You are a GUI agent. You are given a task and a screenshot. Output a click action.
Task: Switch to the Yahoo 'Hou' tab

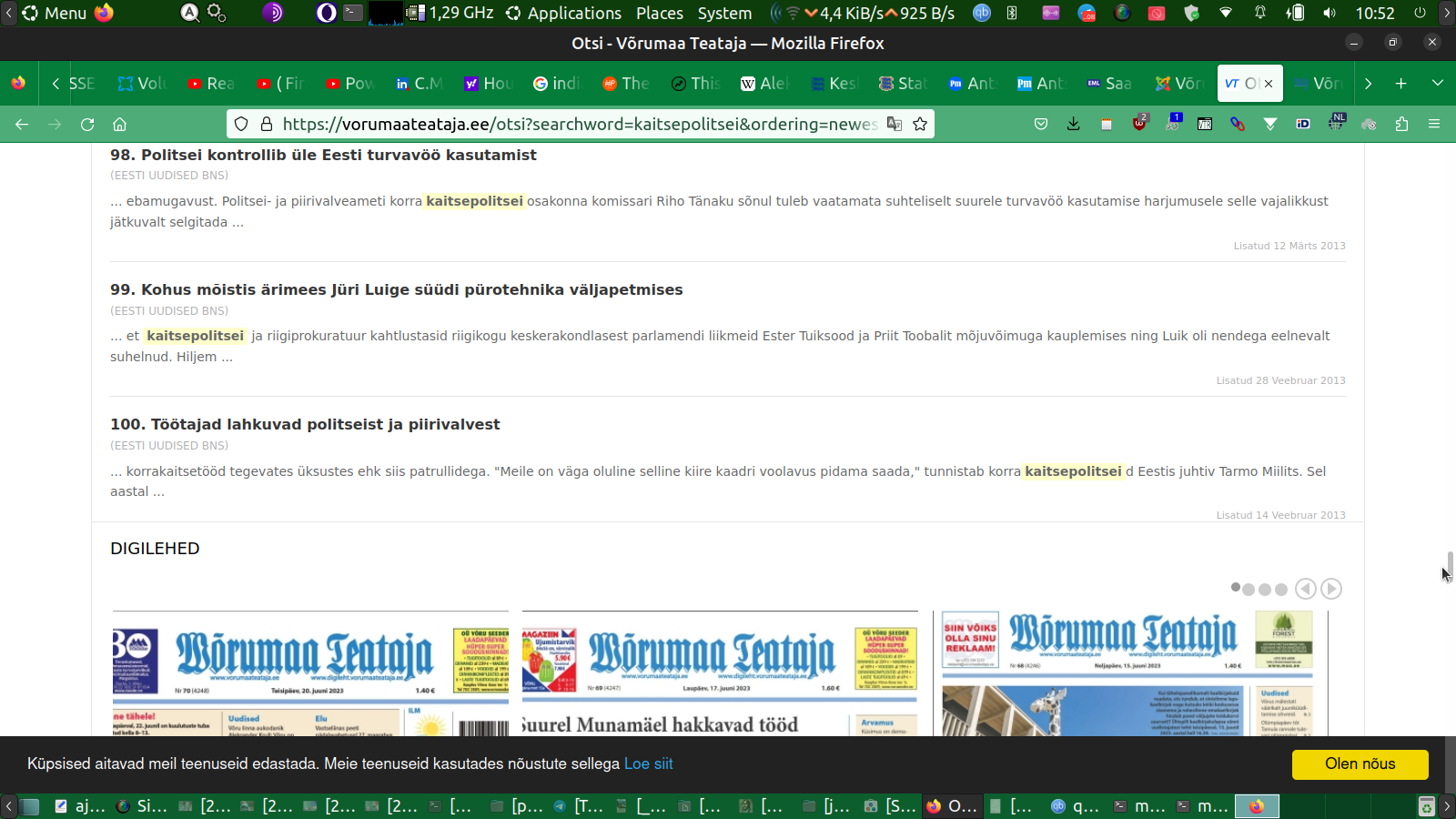488,83
